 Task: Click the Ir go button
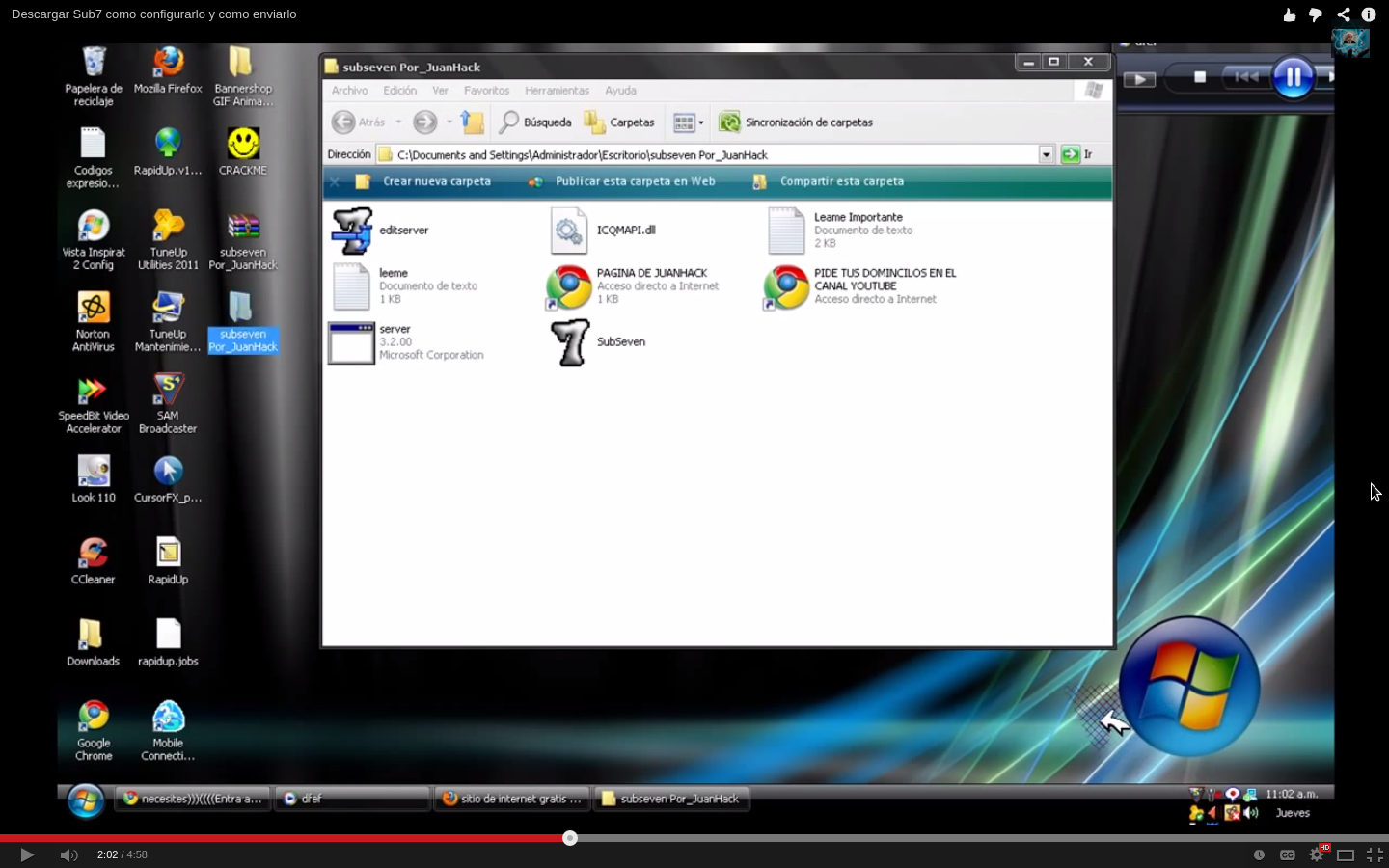click(1077, 154)
